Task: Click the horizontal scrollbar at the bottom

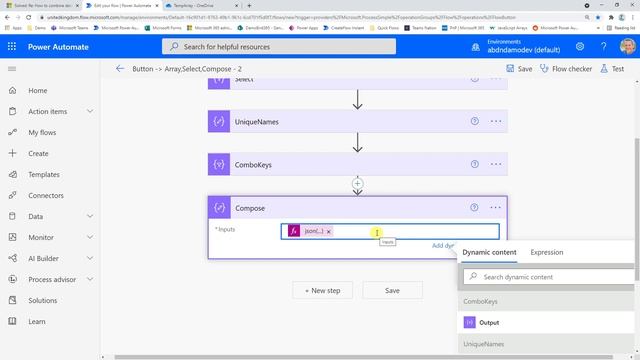Action: click(363, 357)
